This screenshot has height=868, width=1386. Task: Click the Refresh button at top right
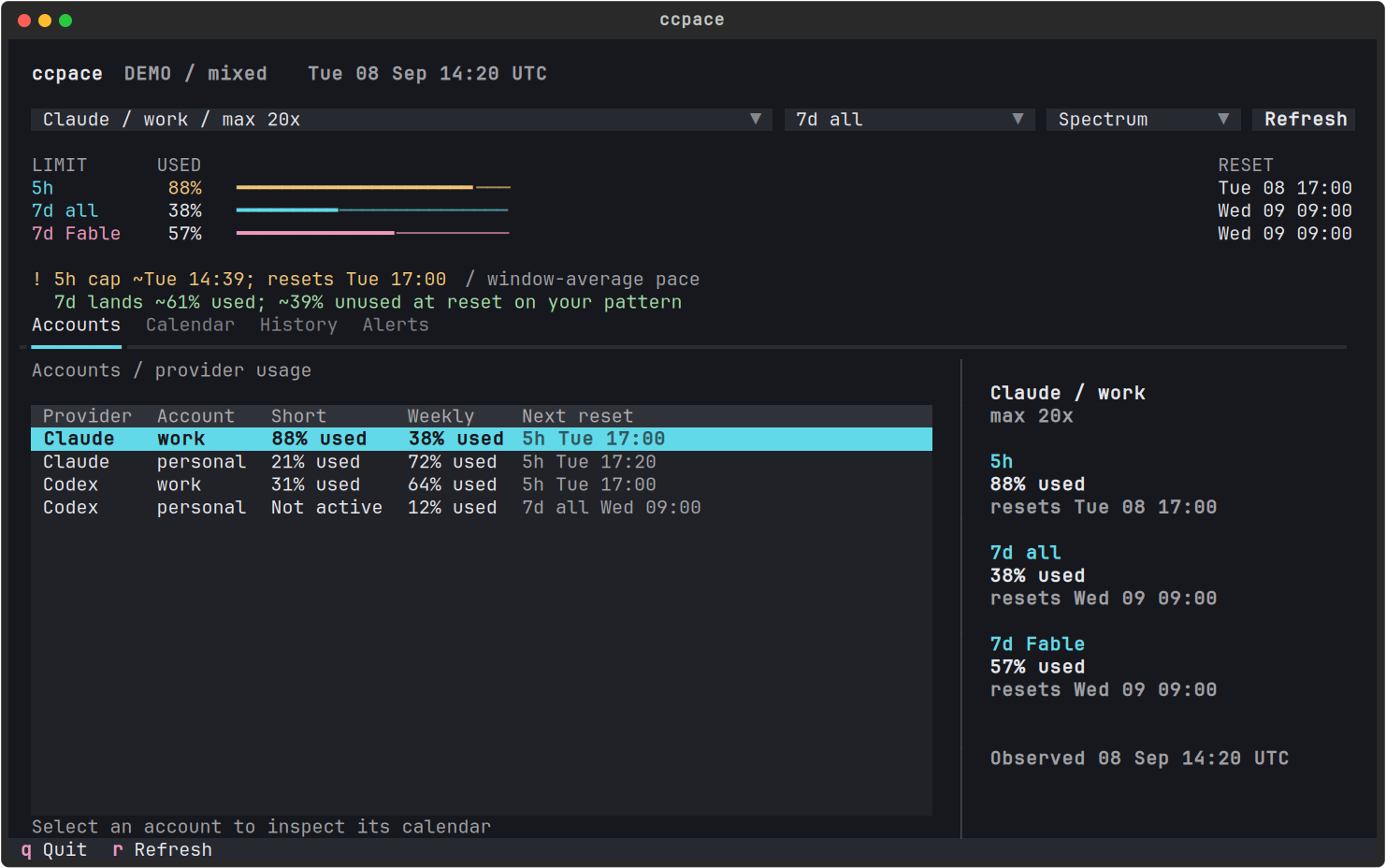point(1305,120)
